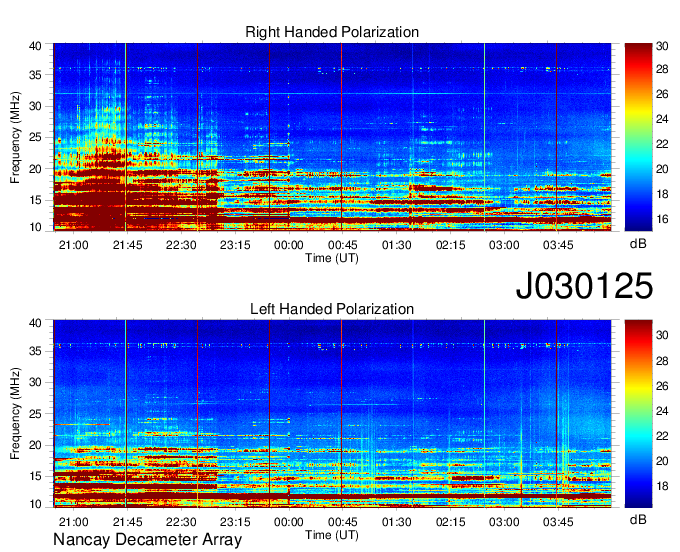This screenshot has height=552, width=680.
Task: Click the 26 dB tick on Left Handed color bar
Action: tap(662, 386)
